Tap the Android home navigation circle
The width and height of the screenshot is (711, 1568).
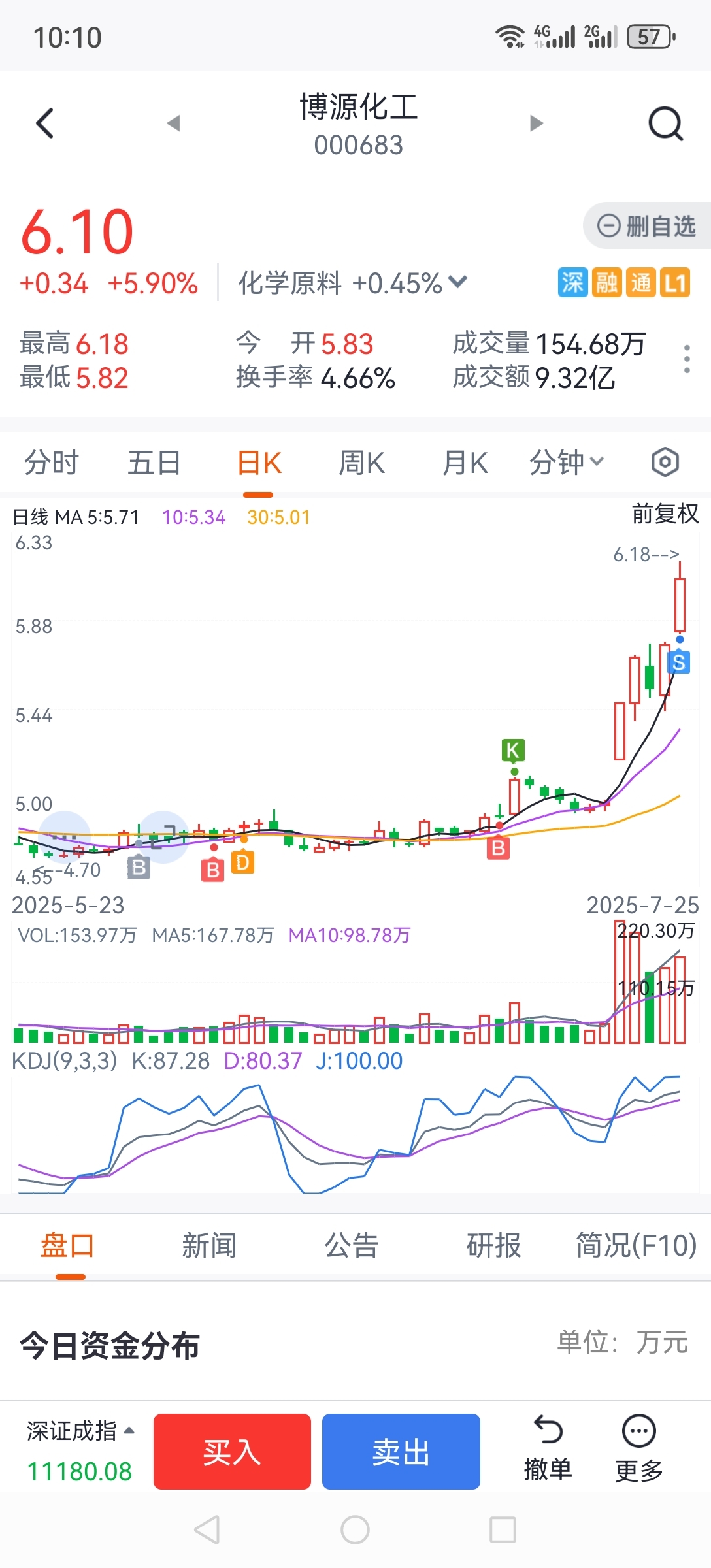point(355,1530)
